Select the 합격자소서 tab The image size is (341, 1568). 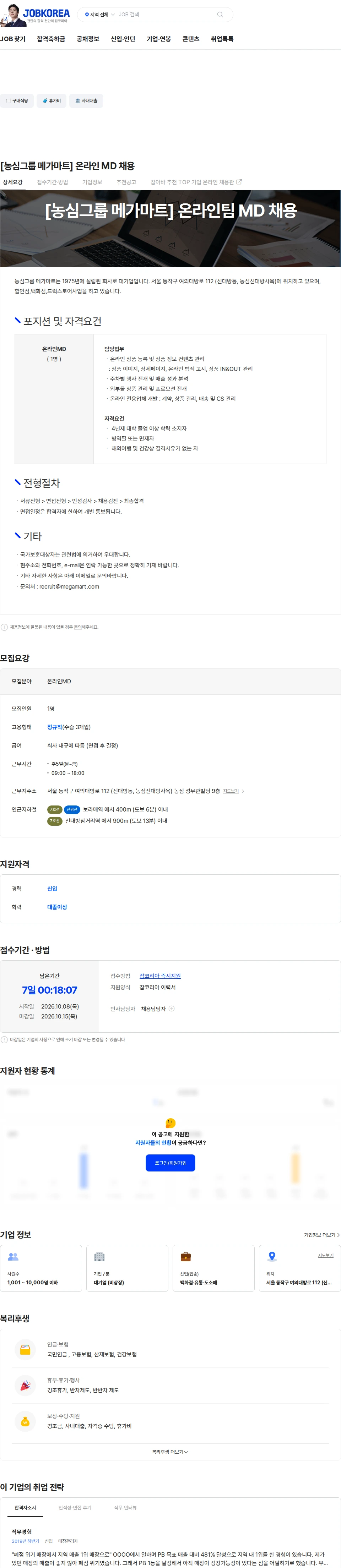25,1508
